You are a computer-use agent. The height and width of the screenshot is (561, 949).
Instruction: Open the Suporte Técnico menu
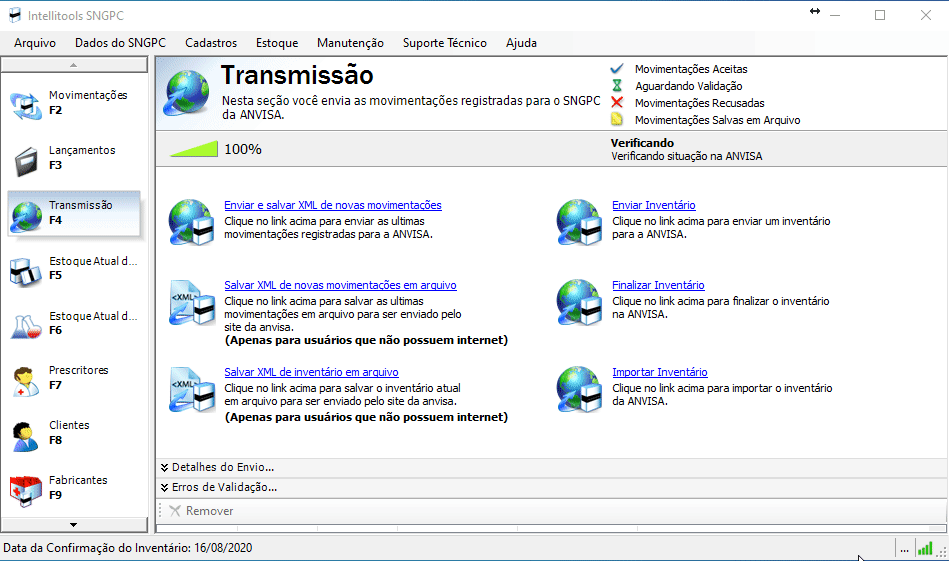pyautogui.click(x=445, y=43)
